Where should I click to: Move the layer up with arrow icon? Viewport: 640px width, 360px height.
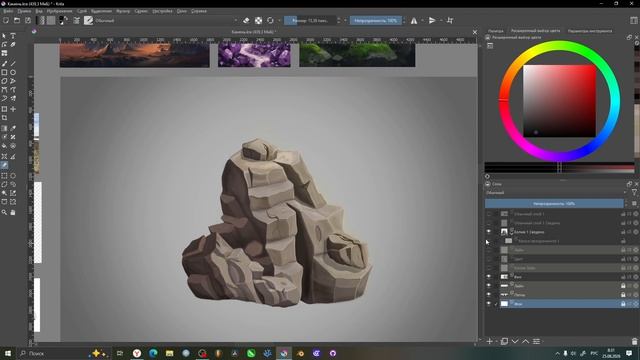(526, 341)
